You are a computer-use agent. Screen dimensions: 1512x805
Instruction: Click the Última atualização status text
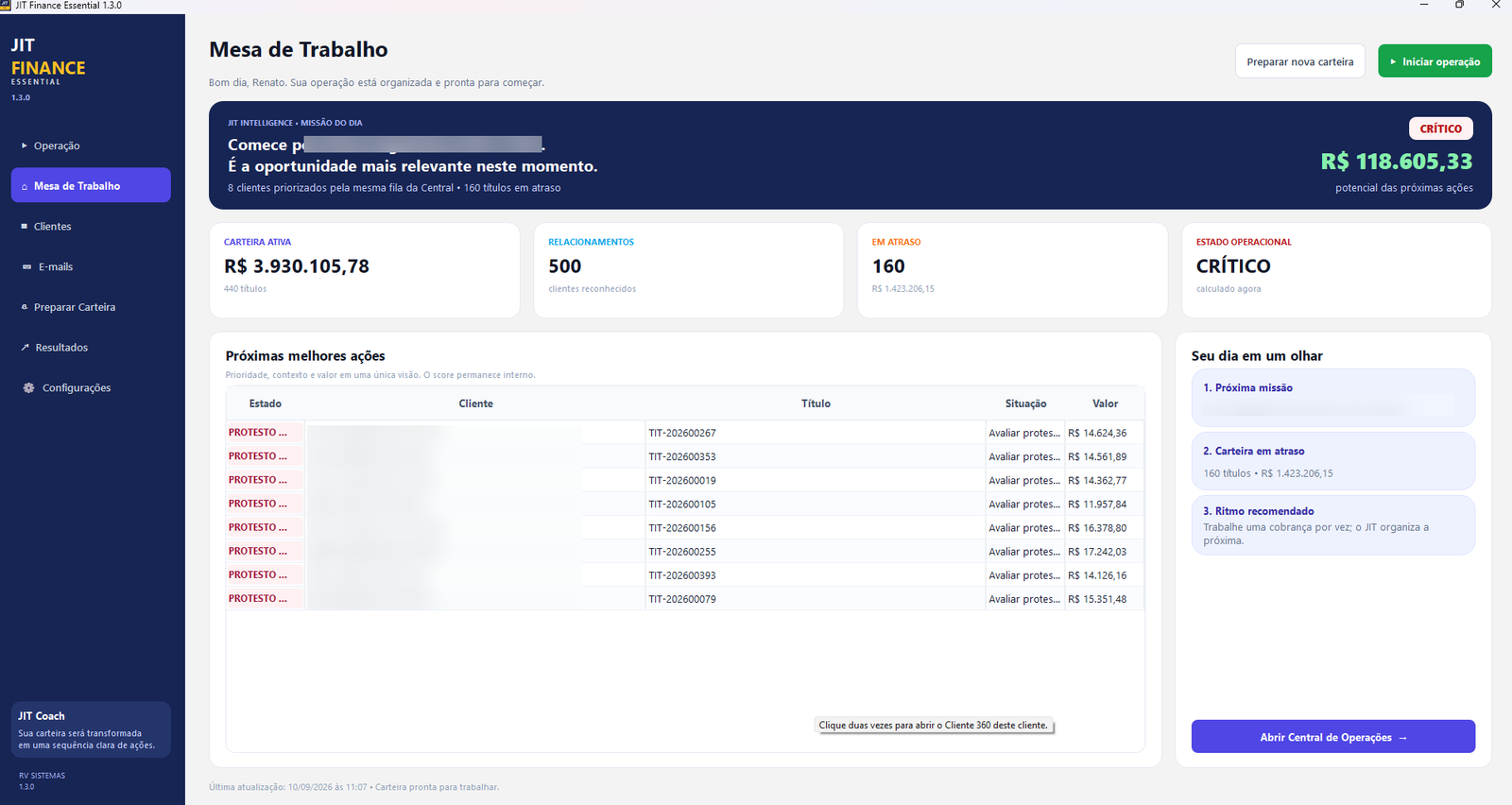click(x=353, y=787)
